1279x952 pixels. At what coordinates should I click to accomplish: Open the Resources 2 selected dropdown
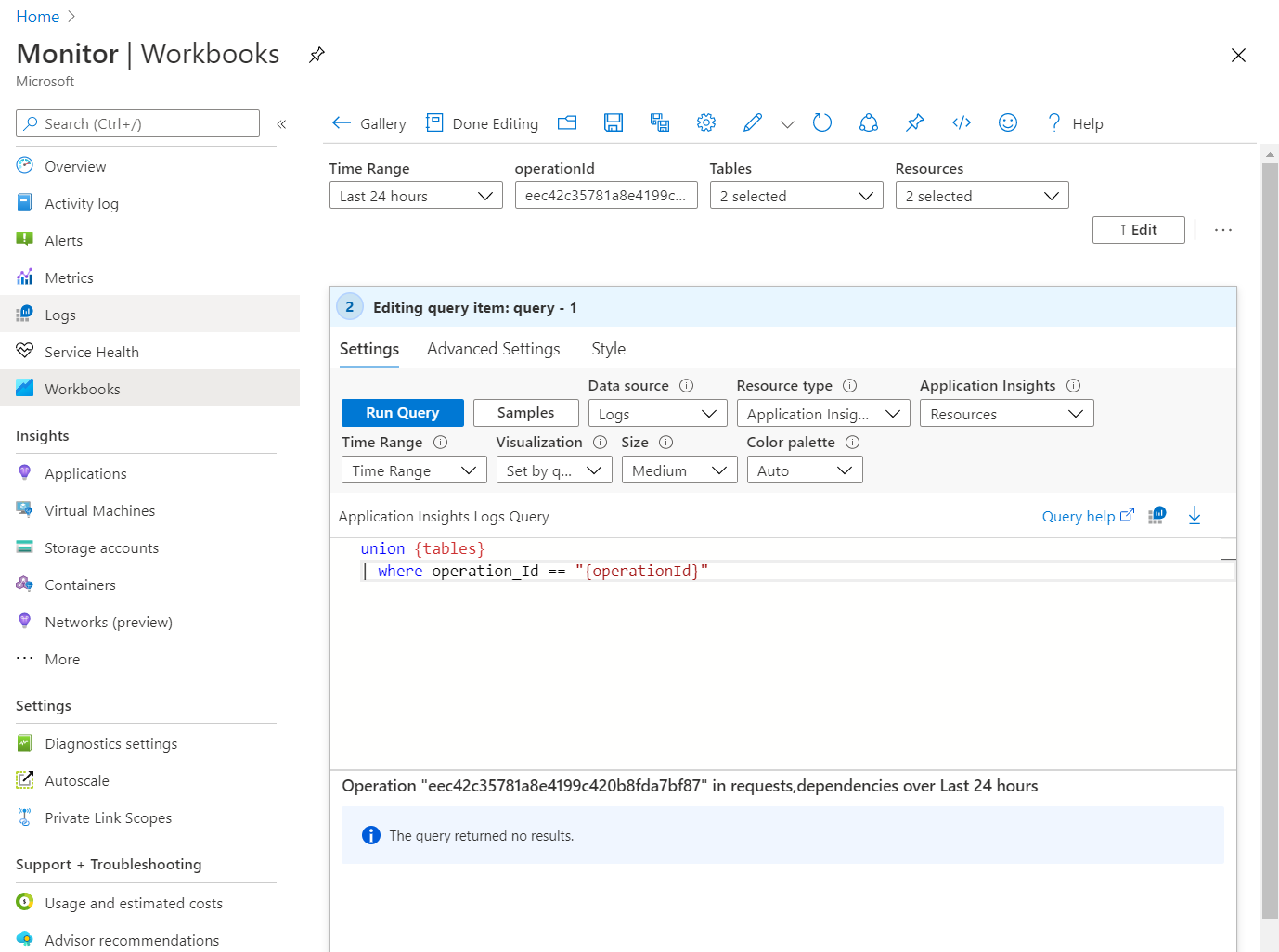982,196
